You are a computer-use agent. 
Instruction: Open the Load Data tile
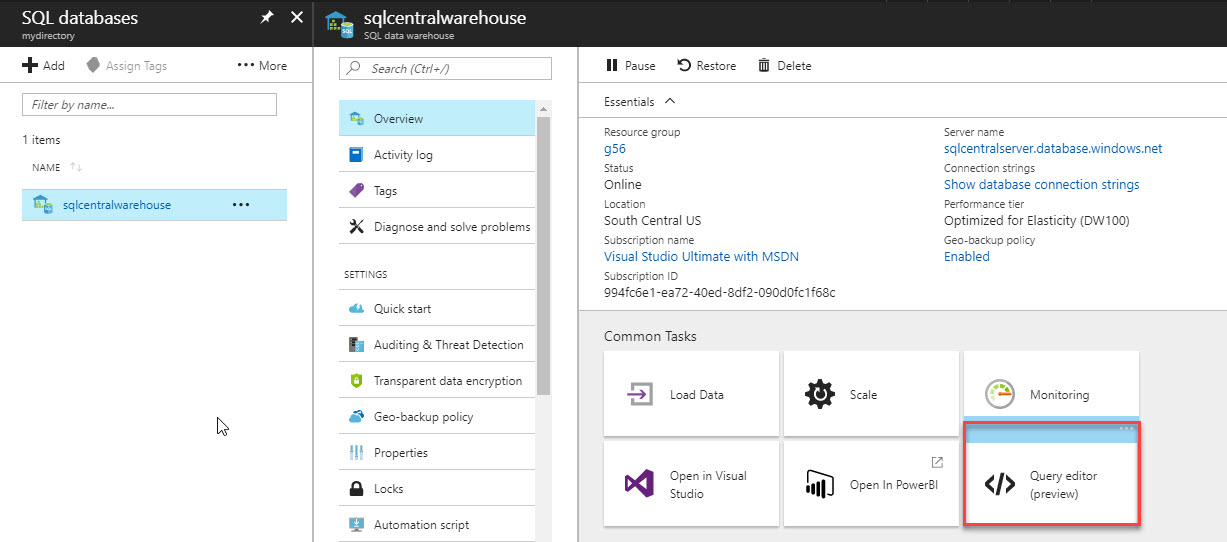click(x=691, y=394)
